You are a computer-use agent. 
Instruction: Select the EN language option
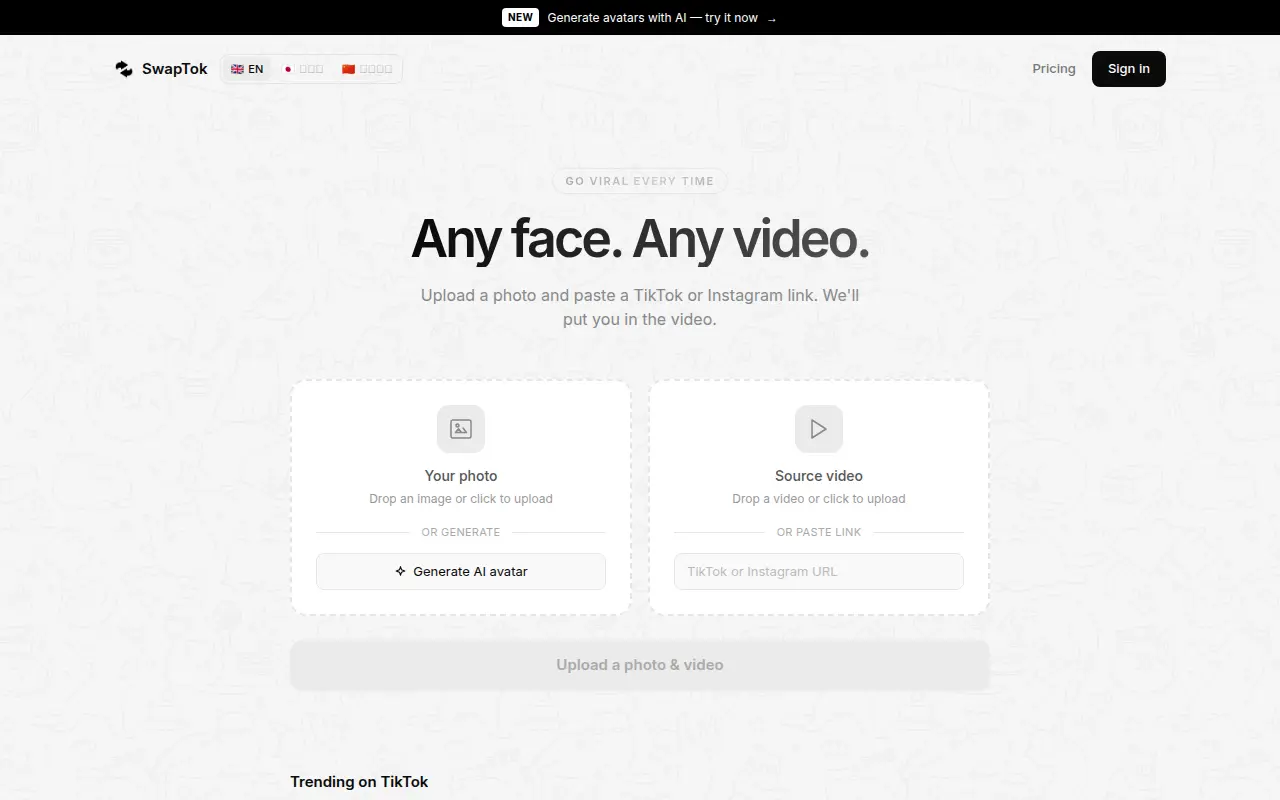(247, 69)
